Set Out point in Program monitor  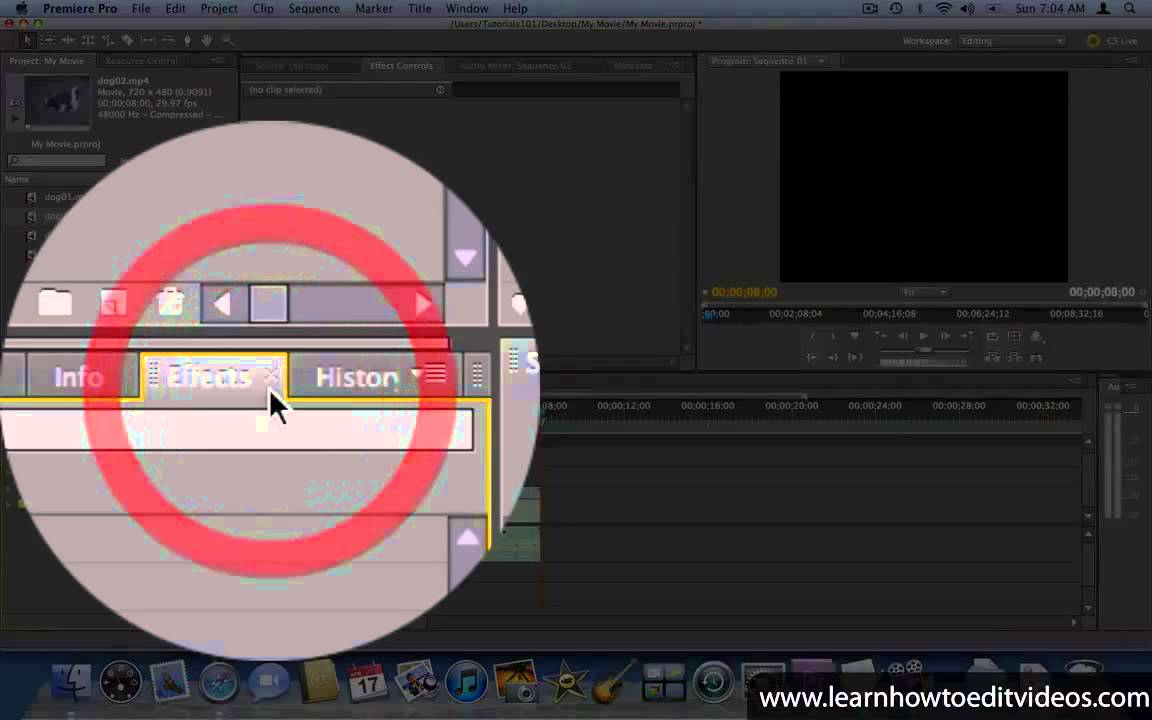tap(833, 336)
